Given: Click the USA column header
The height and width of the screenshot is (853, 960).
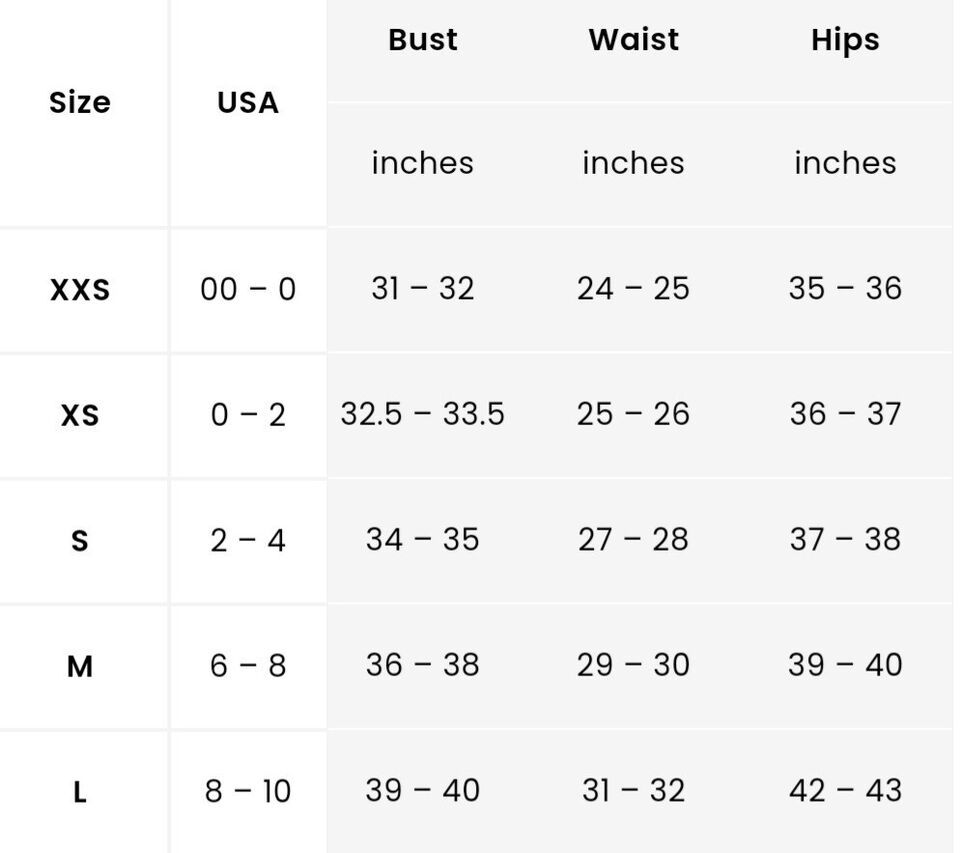Looking at the screenshot, I should click(248, 102).
